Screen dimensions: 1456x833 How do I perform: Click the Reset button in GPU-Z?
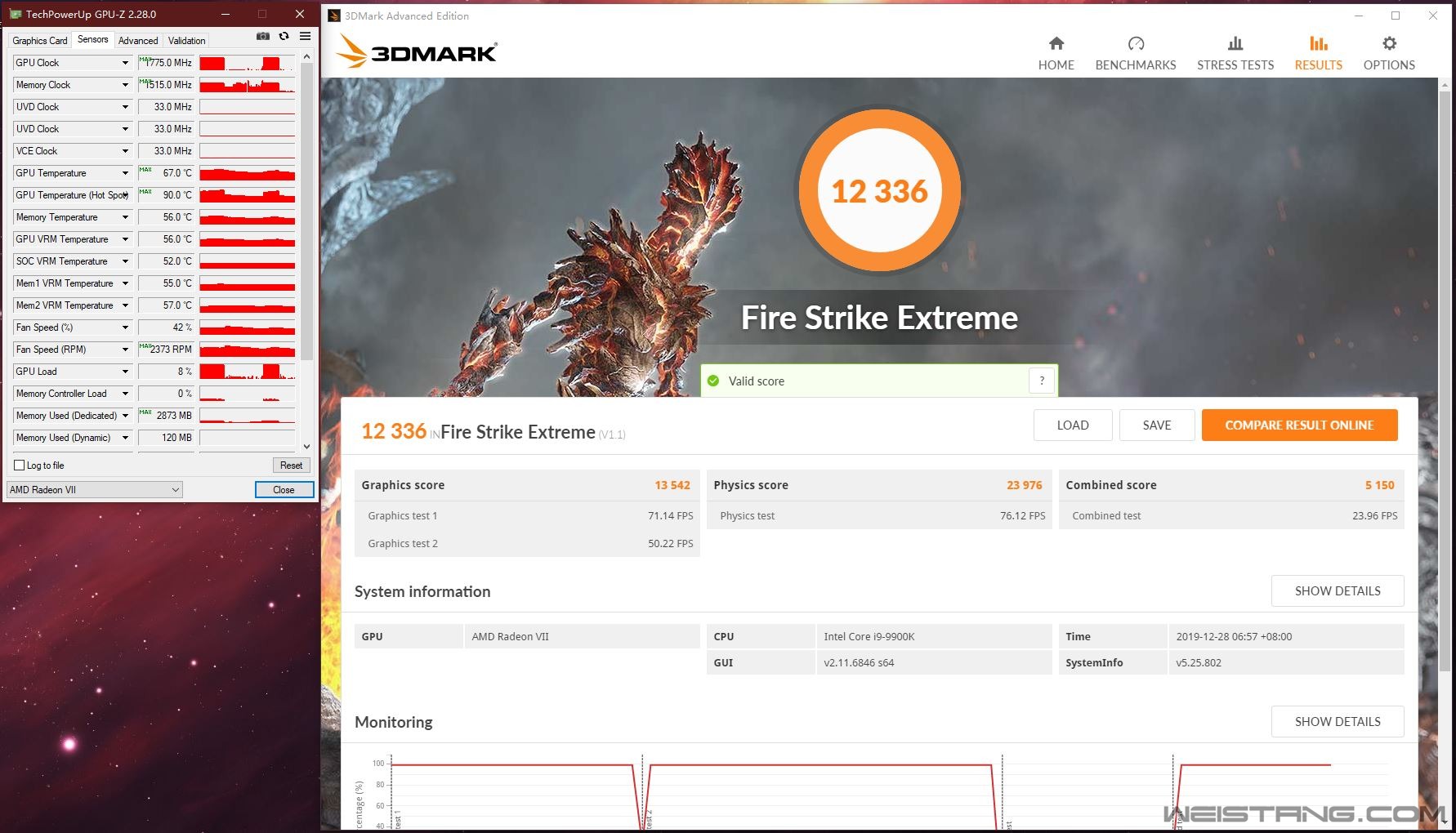coord(291,465)
